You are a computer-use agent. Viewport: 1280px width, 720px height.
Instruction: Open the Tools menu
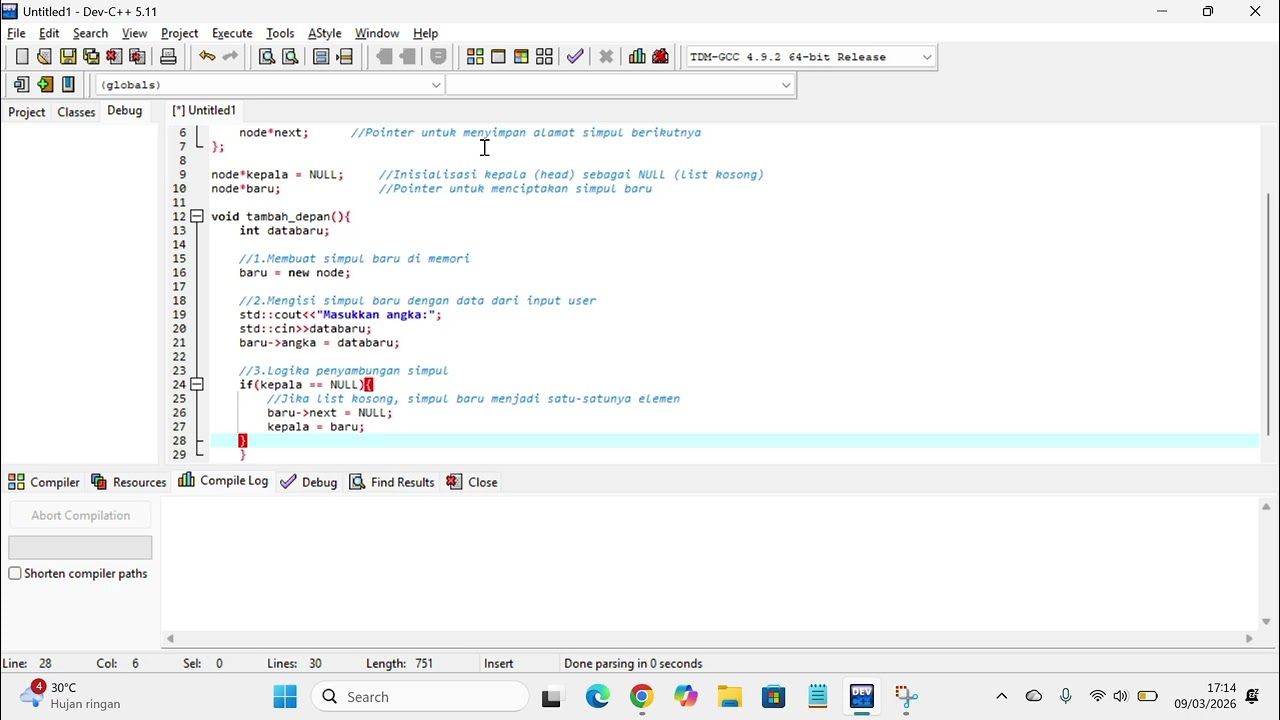click(280, 33)
